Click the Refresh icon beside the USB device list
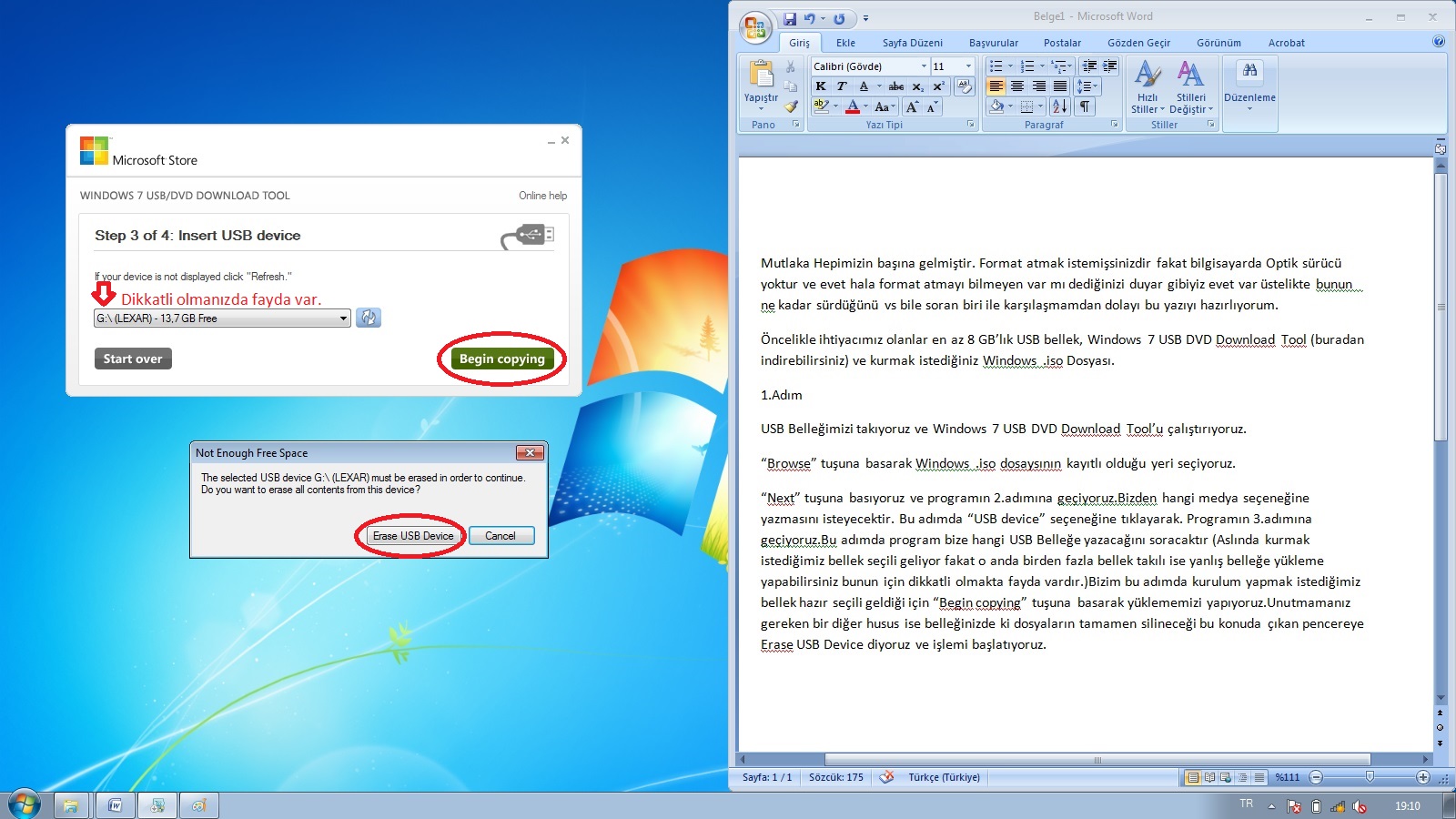Image resolution: width=1456 pixels, height=819 pixels. click(369, 318)
